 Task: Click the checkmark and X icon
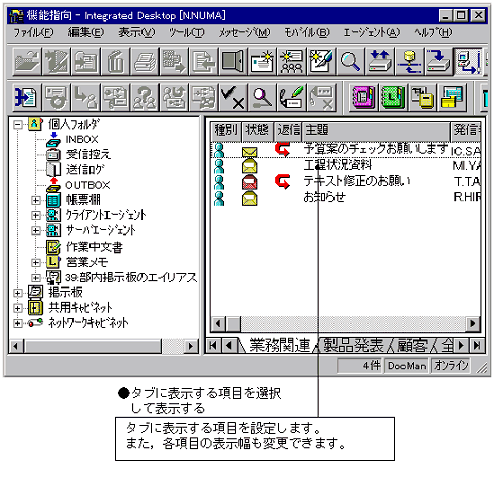233,97
